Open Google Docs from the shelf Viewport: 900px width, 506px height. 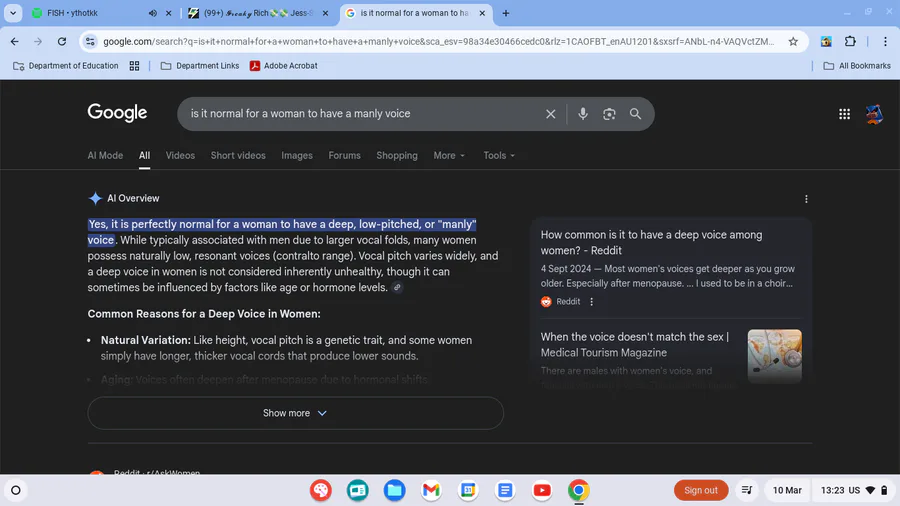point(505,490)
